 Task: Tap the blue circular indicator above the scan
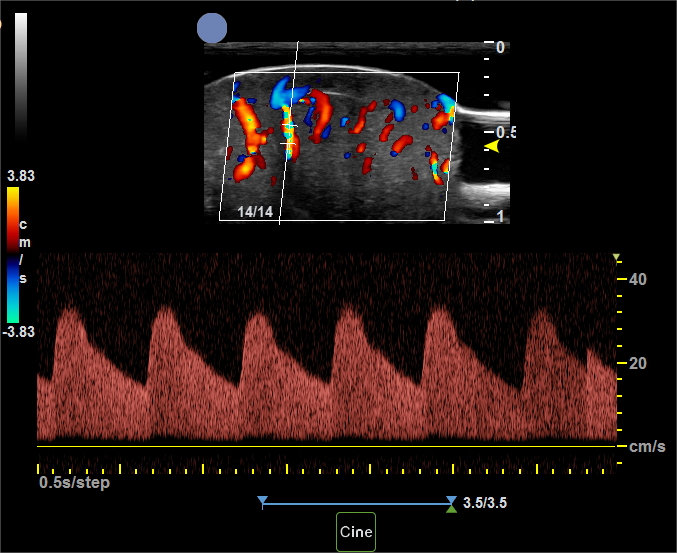click(x=212, y=27)
